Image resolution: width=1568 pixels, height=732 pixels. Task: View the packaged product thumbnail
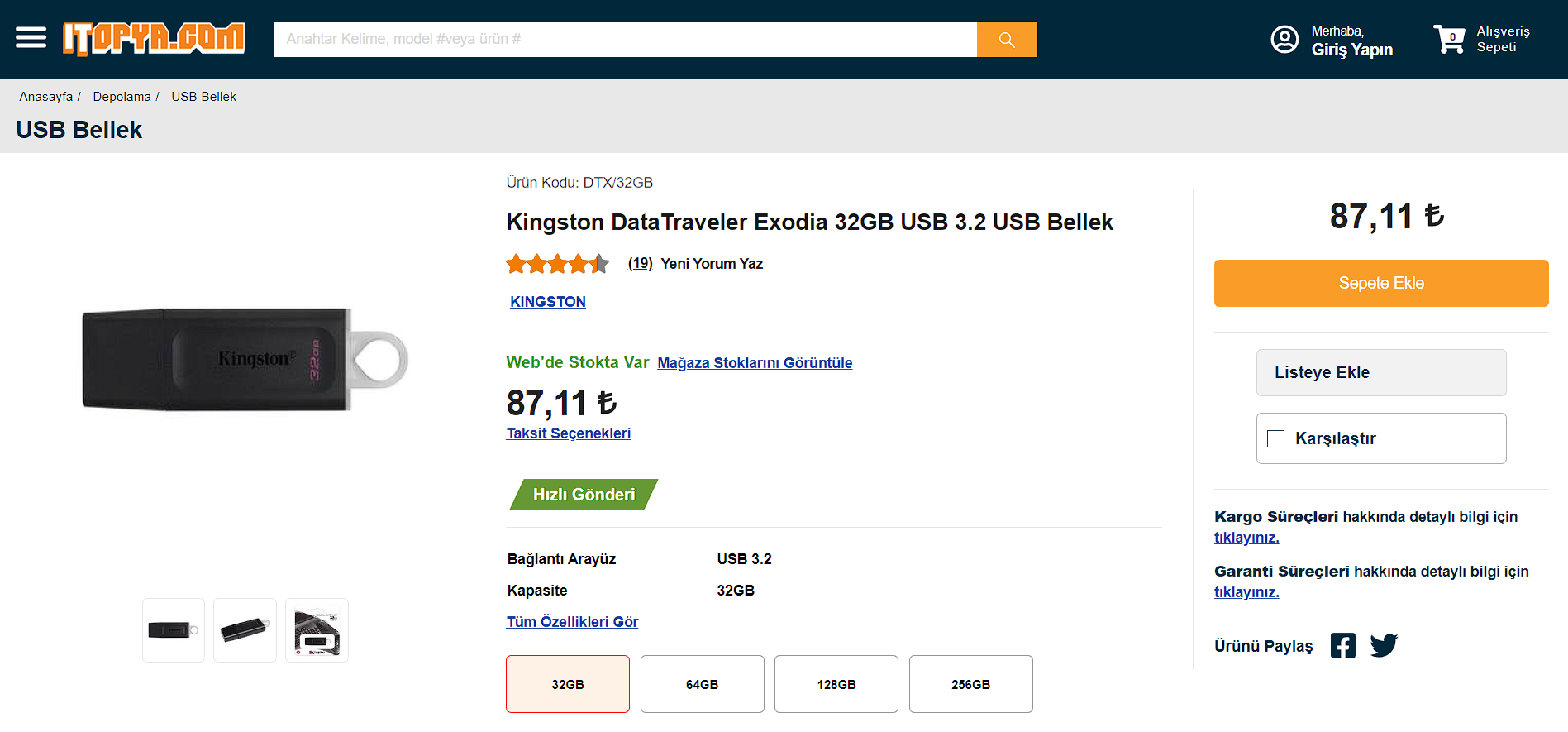point(317,630)
